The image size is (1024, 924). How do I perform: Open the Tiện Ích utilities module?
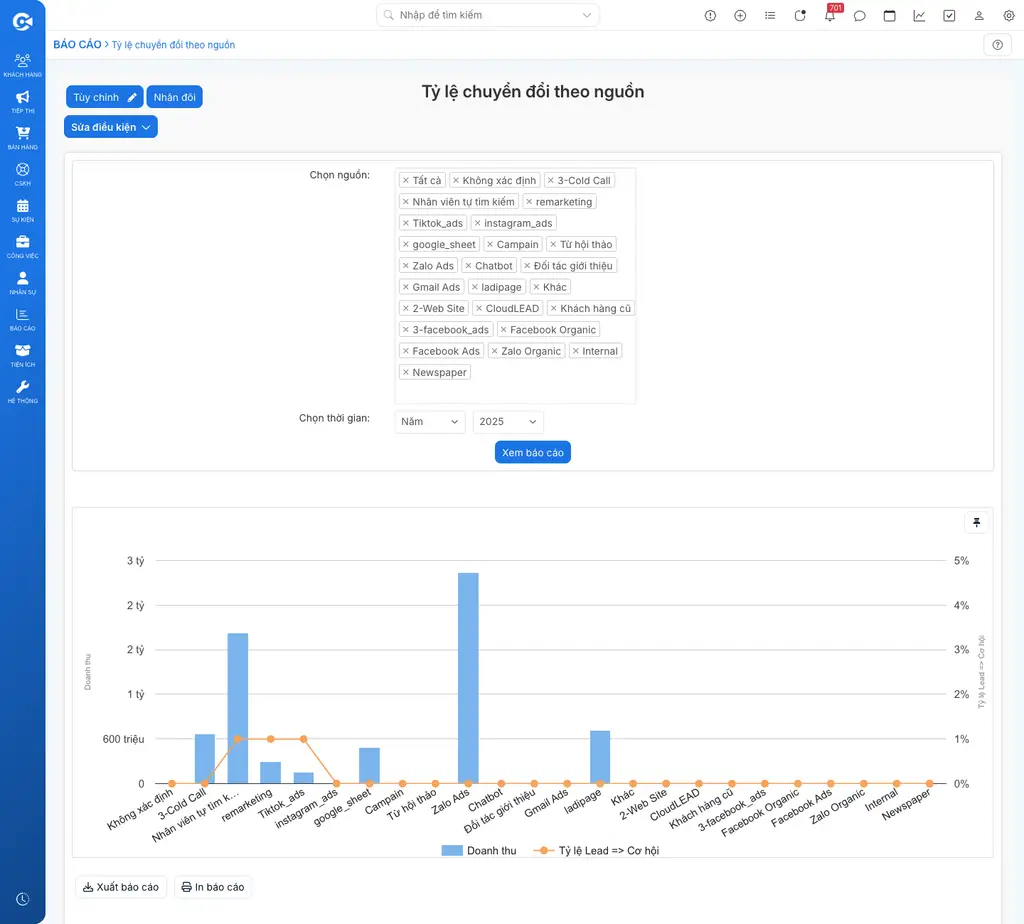[x=22, y=355]
